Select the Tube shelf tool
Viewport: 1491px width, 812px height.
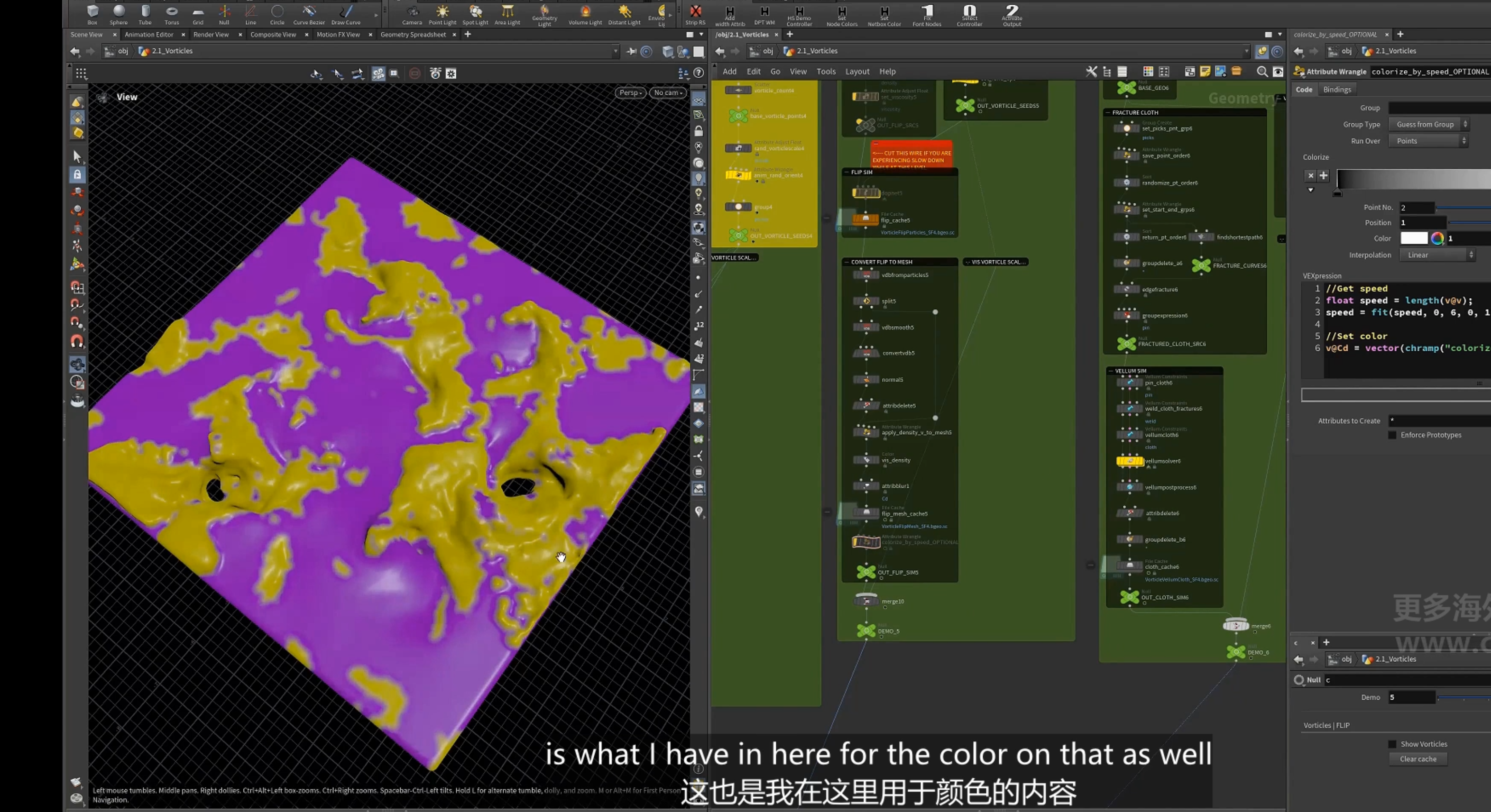point(145,15)
